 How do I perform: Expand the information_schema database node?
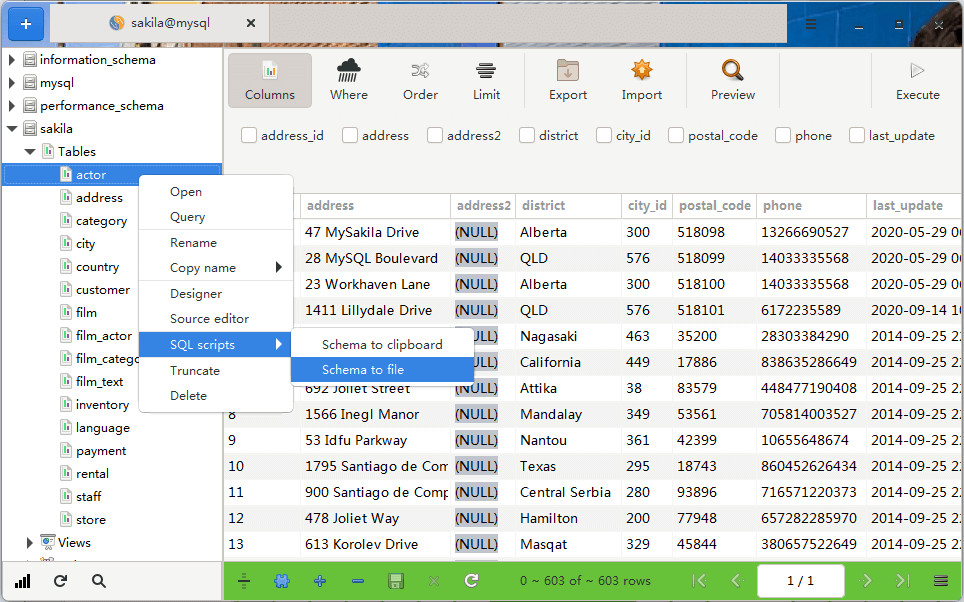[x=12, y=60]
